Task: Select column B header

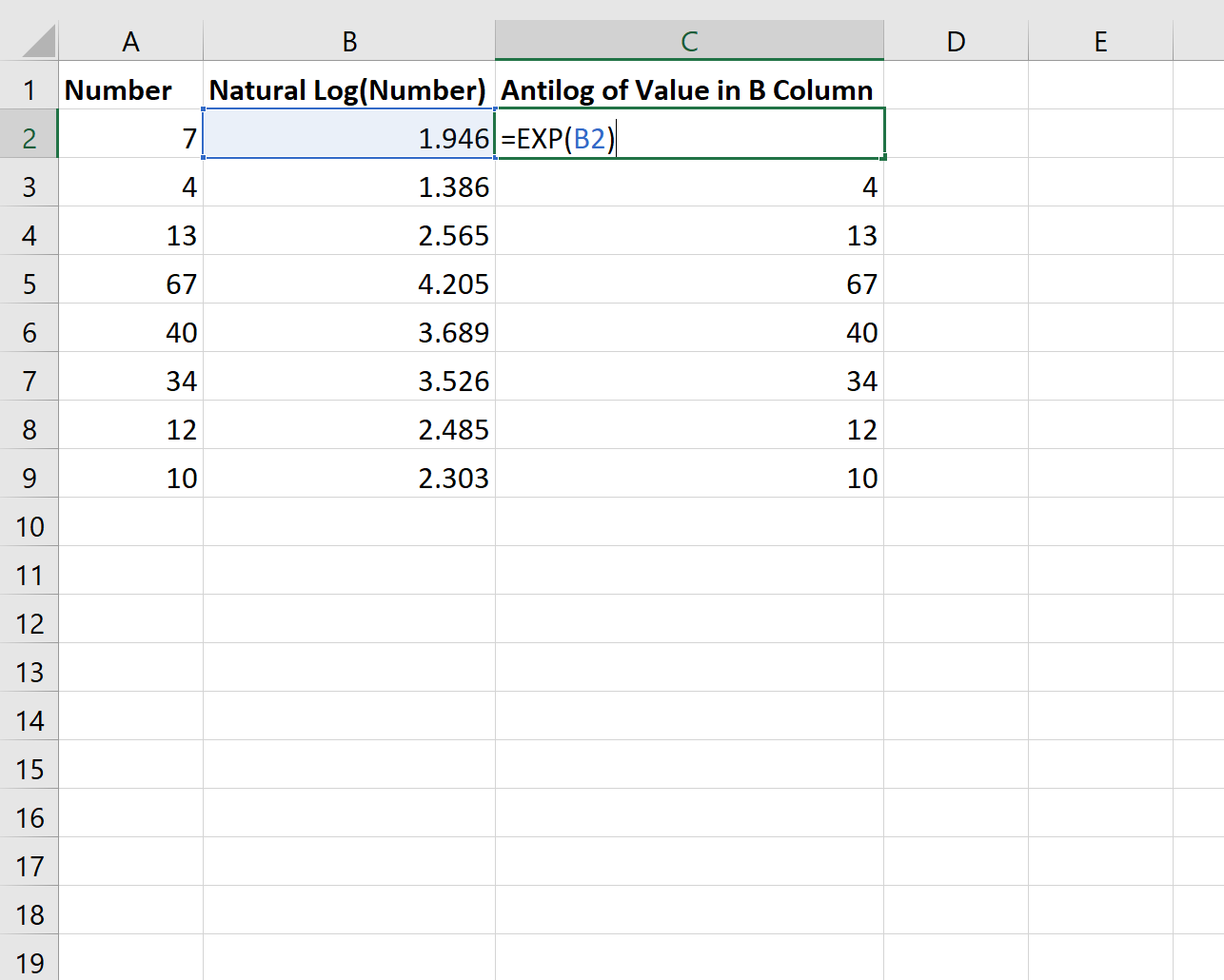Action: pos(349,41)
